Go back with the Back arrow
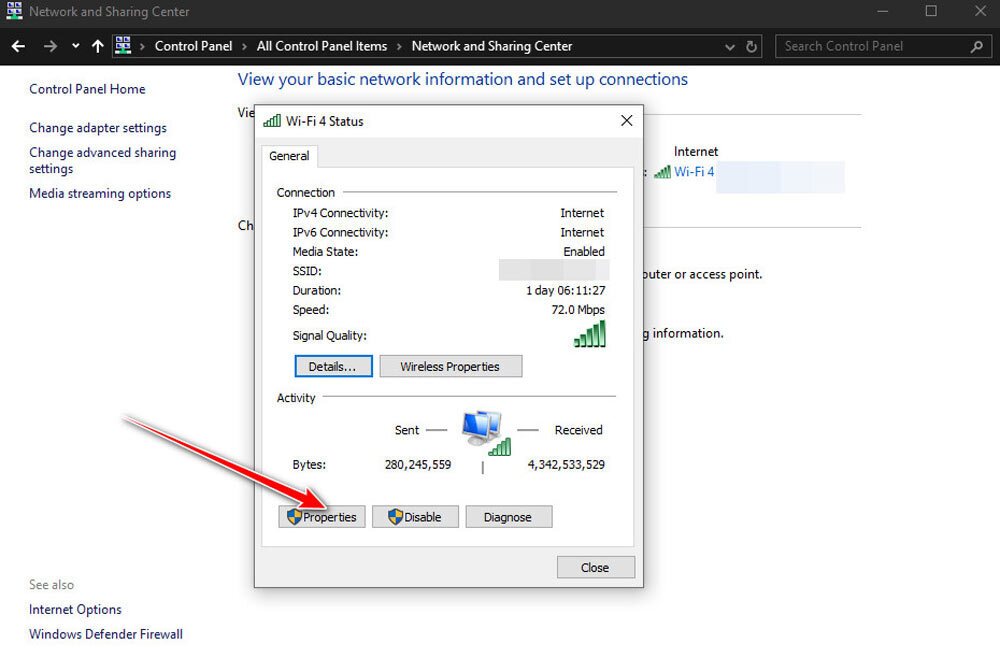This screenshot has height=658, width=1000. [18, 47]
